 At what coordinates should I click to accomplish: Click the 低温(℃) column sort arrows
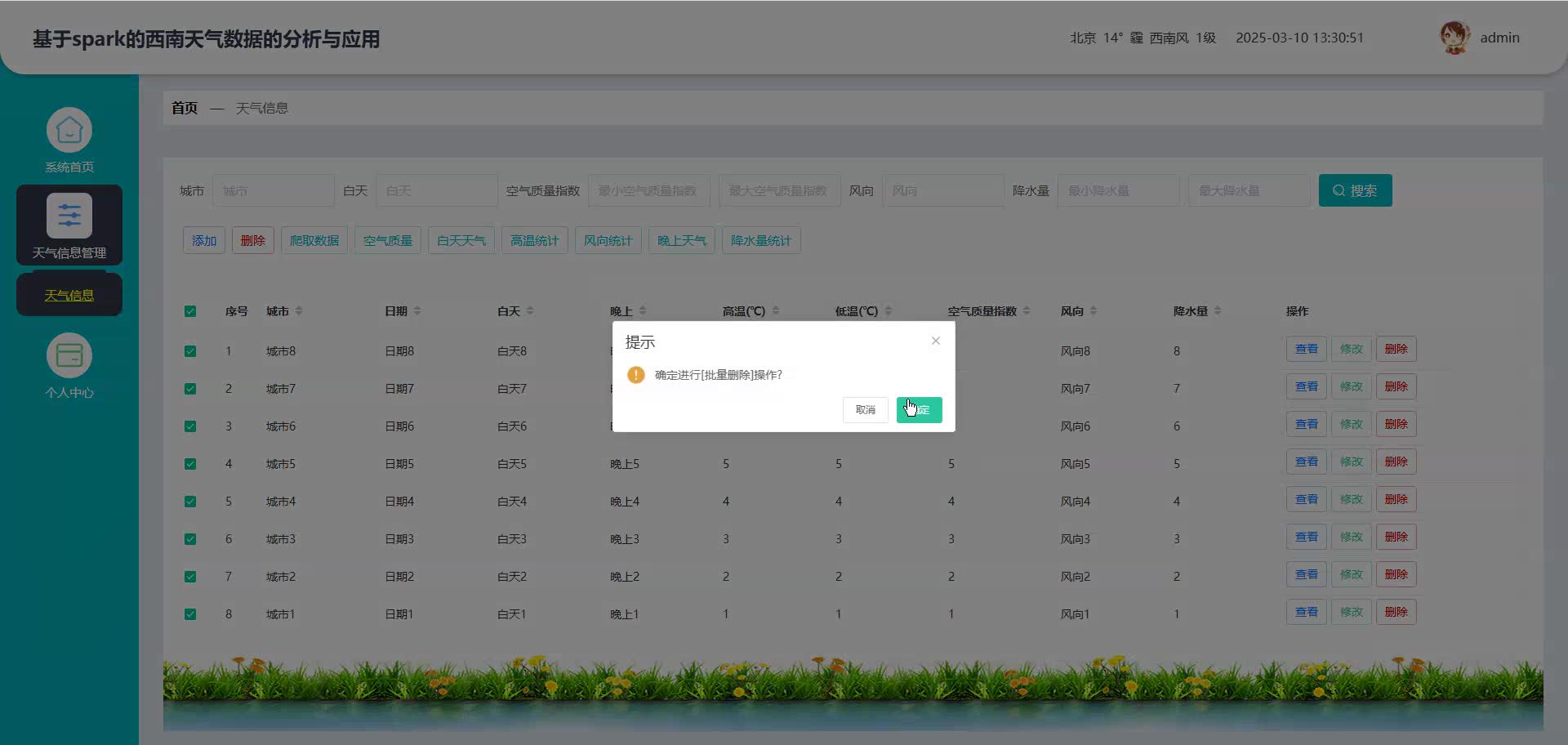pyautogui.click(x=889, y=311)
